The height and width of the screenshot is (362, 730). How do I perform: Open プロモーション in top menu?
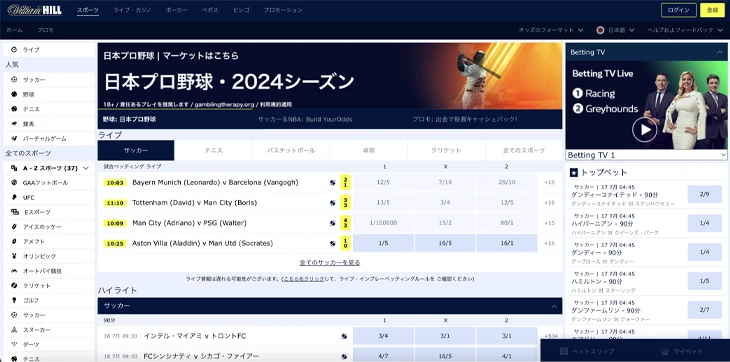click(x=283, y=10)
